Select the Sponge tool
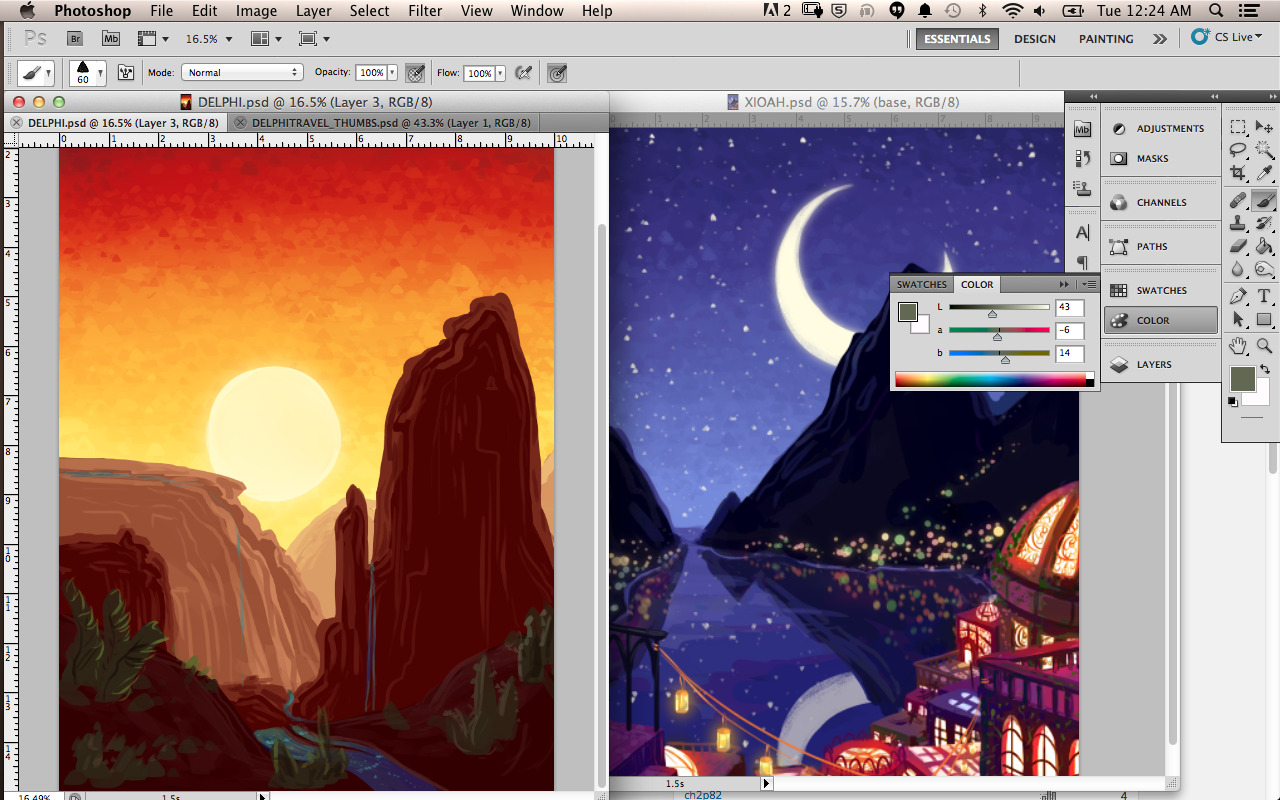Viewport: 1280px width, 800px height. [1264, 269]
